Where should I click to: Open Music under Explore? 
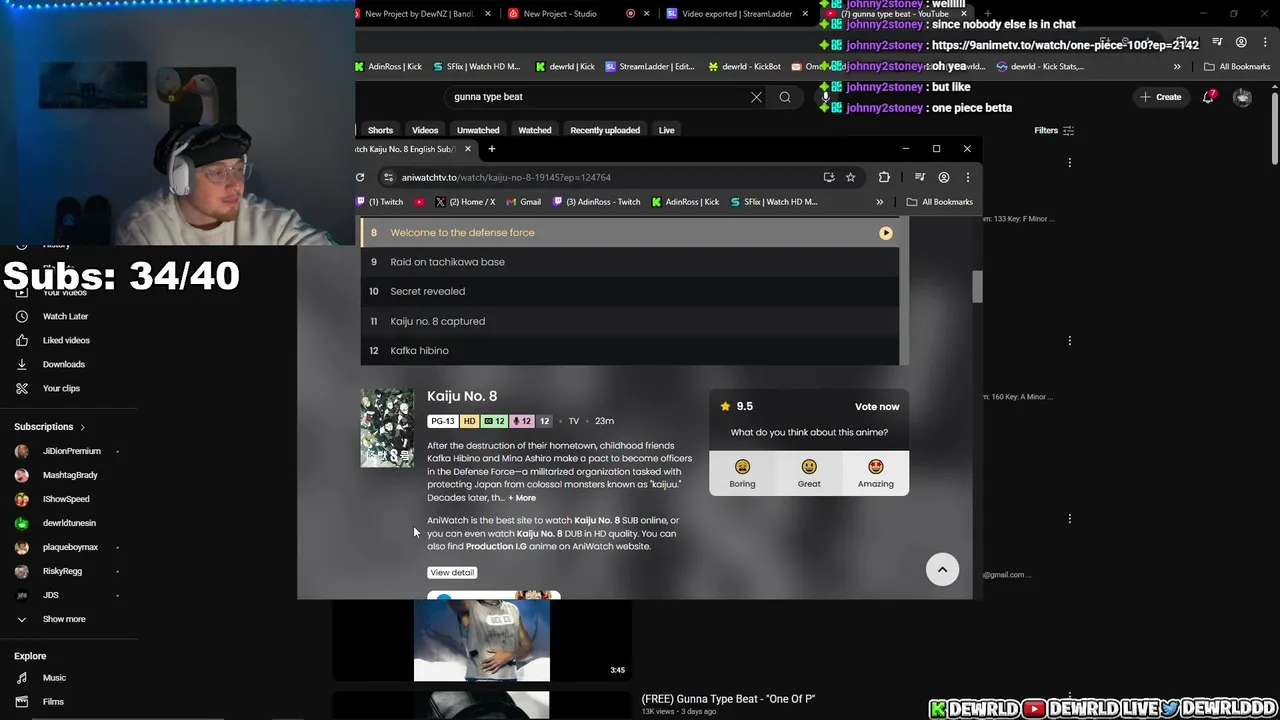(54, 678)
